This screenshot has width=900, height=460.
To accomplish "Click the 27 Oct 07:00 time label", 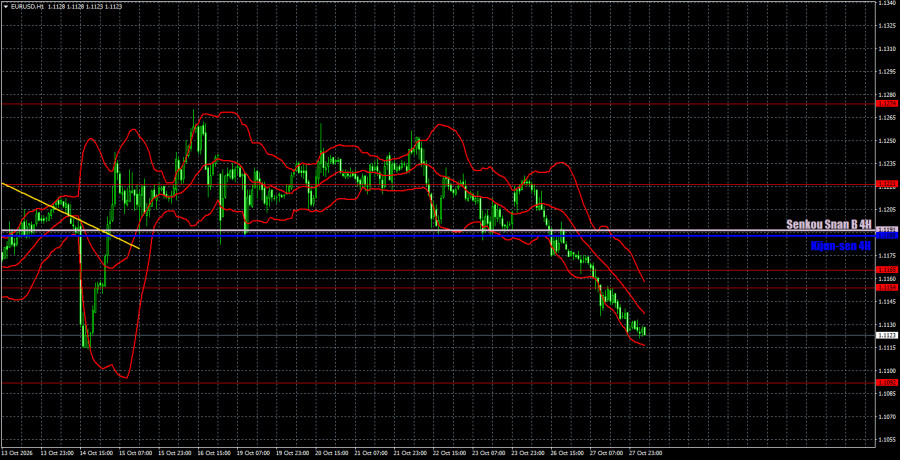I will pyautogui.click(x=605, y=454).
